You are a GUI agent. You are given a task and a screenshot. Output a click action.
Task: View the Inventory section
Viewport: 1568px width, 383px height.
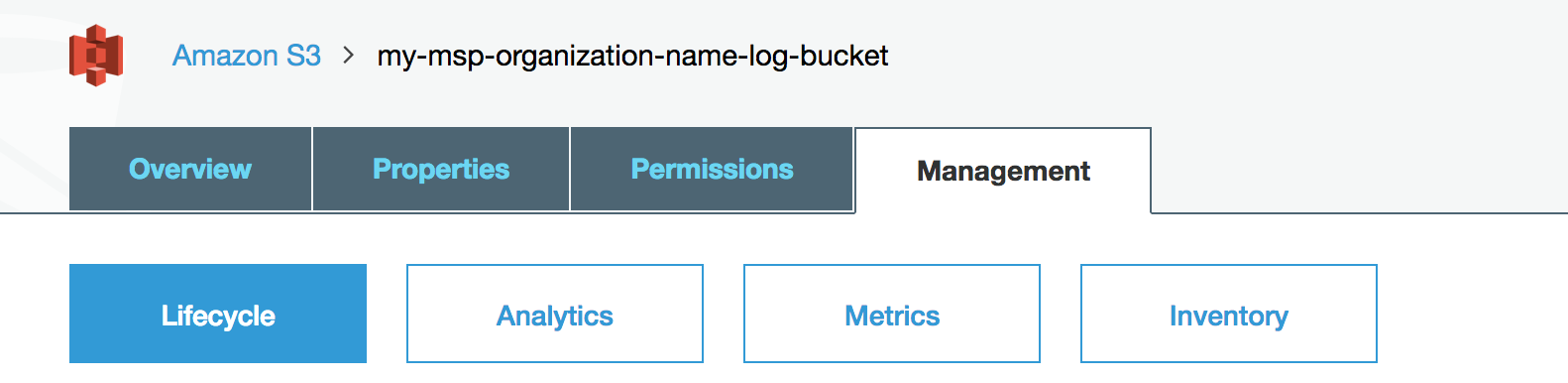coord(1229,314)
